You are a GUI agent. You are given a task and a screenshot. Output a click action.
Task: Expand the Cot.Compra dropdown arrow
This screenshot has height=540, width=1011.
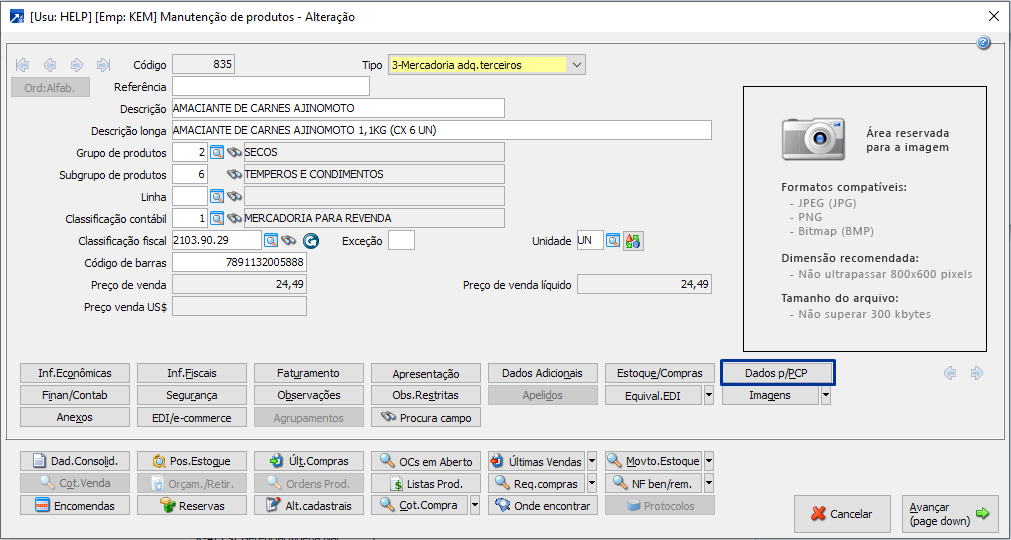475,505
